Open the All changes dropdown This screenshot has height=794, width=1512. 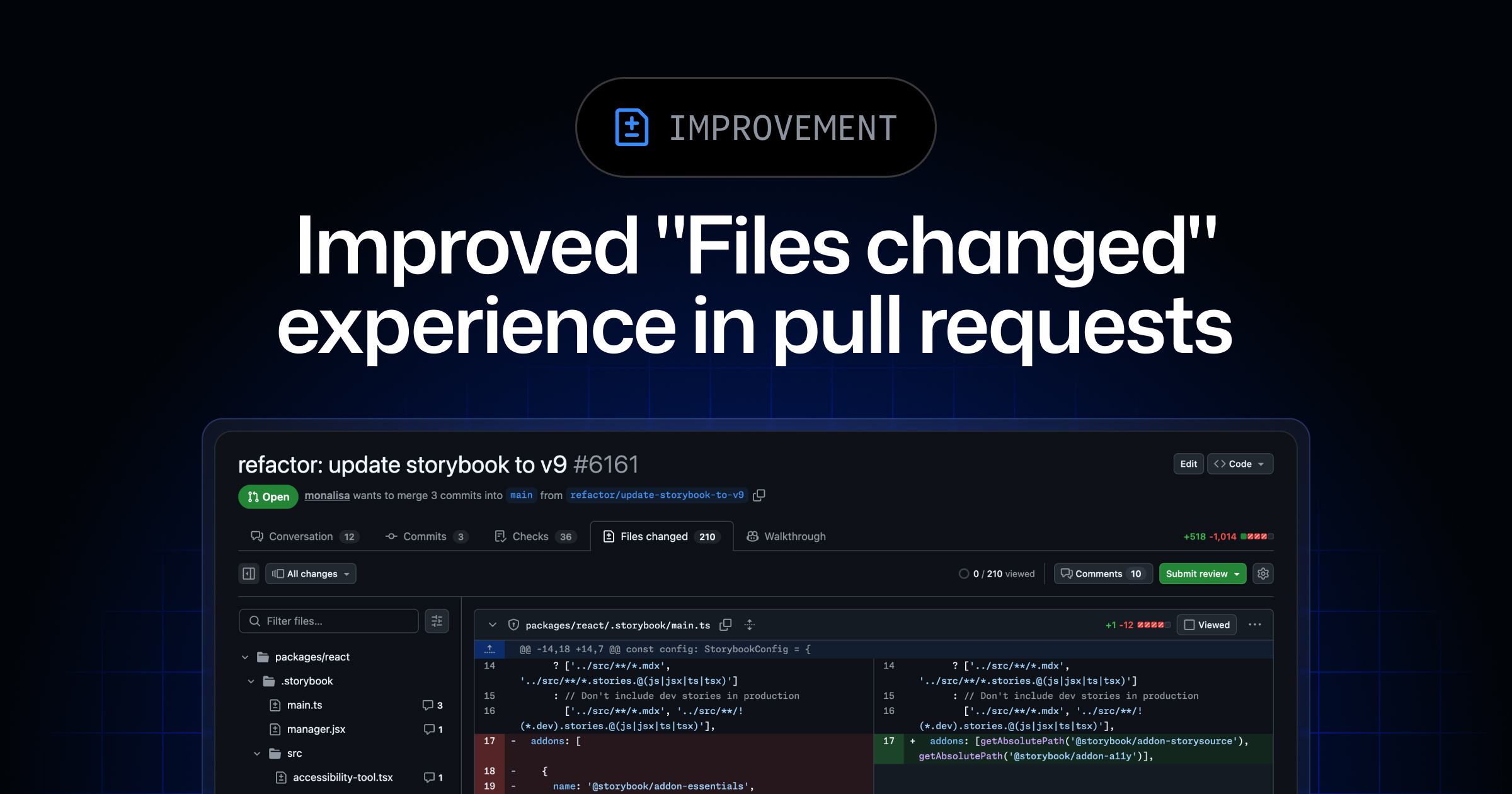311,573
